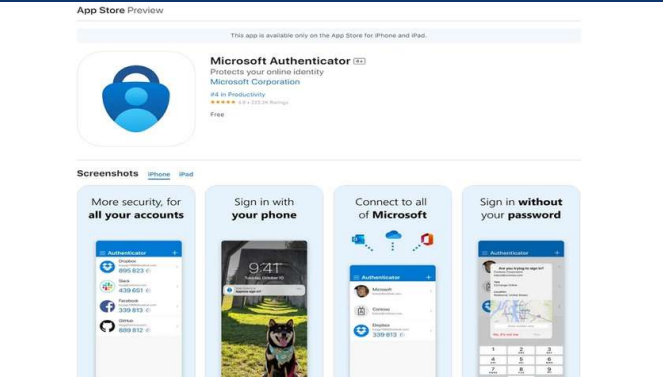Open the 'Connect to all of Microsoft' screenshot
This screenshot has height=377, width=663.
[x=392, y=281]
